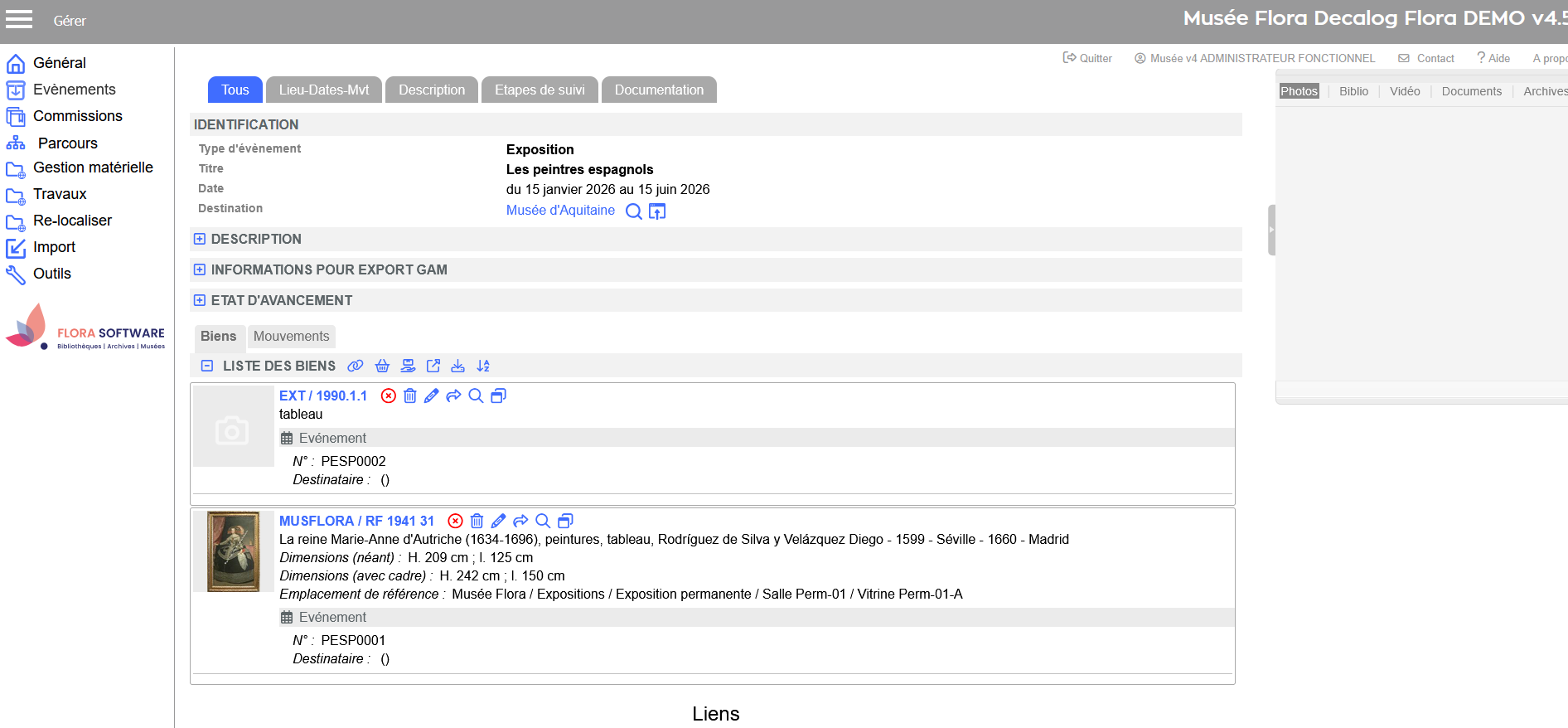
Task: Expand the DESCRIPTION section
Action: point(200,240)
